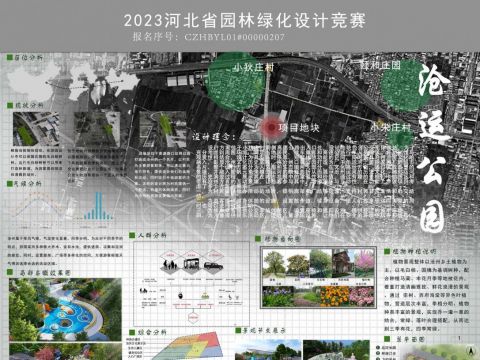Image resolution: width=480 pixels, height=360 pixels.
Task: Click the title 2023河北省园林绿化设计竞赛
Action: pos(245,20)
